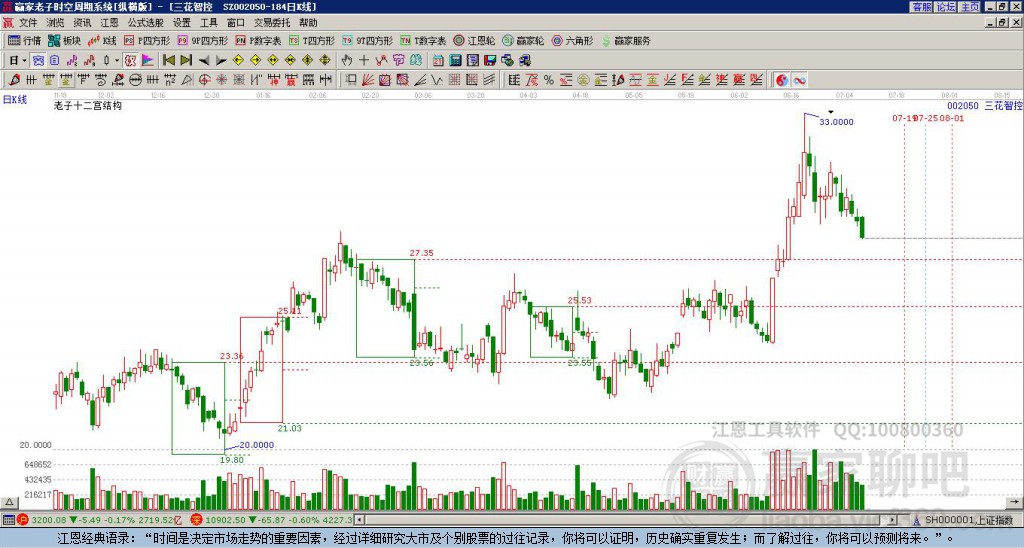Click the 主页 homepage button
This screenshot has height=548, width=1024.
tap(970, 7)
